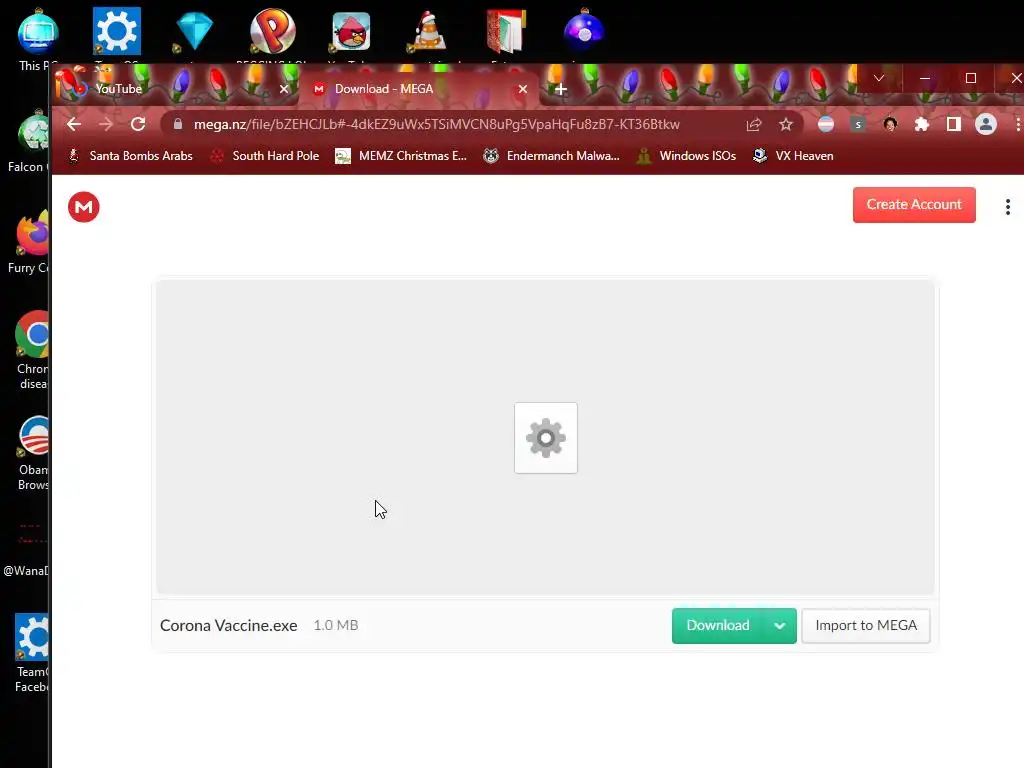Open the tab search chevron
Viewport: 1024px width, 768px height.
click(x=879, y=78)
